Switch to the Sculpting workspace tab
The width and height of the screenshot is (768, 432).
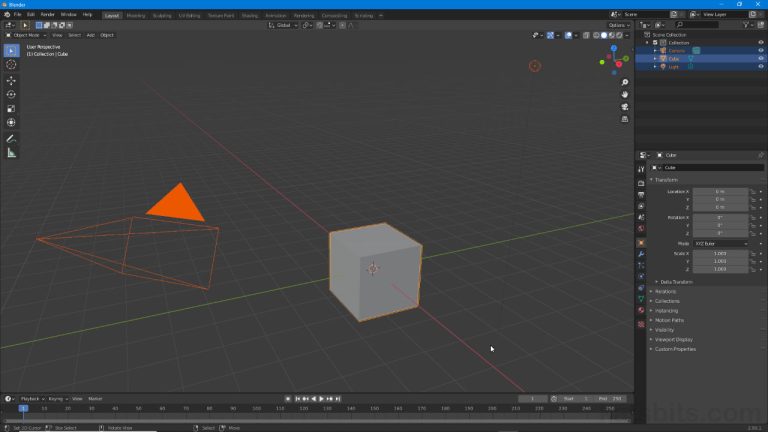pos(162,15)
